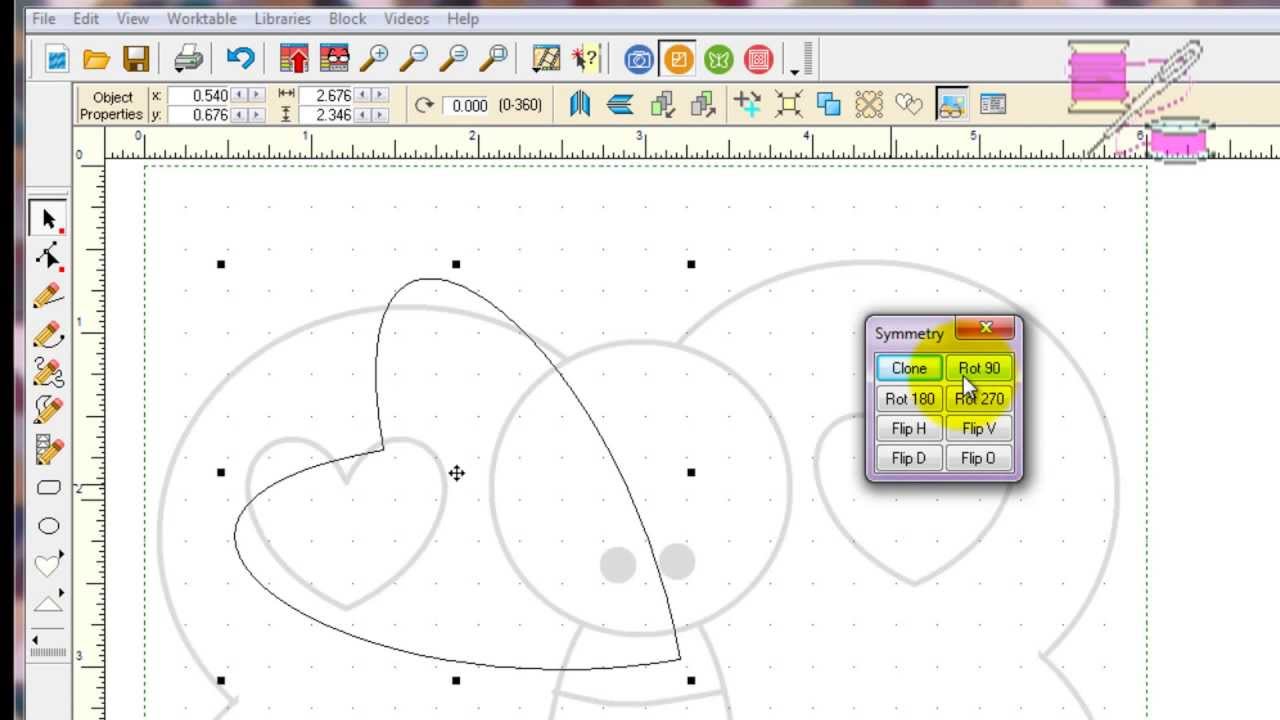Zoom out with the minus magnifier
Viewport: 1280px width, 720px height.
point(414,59)
